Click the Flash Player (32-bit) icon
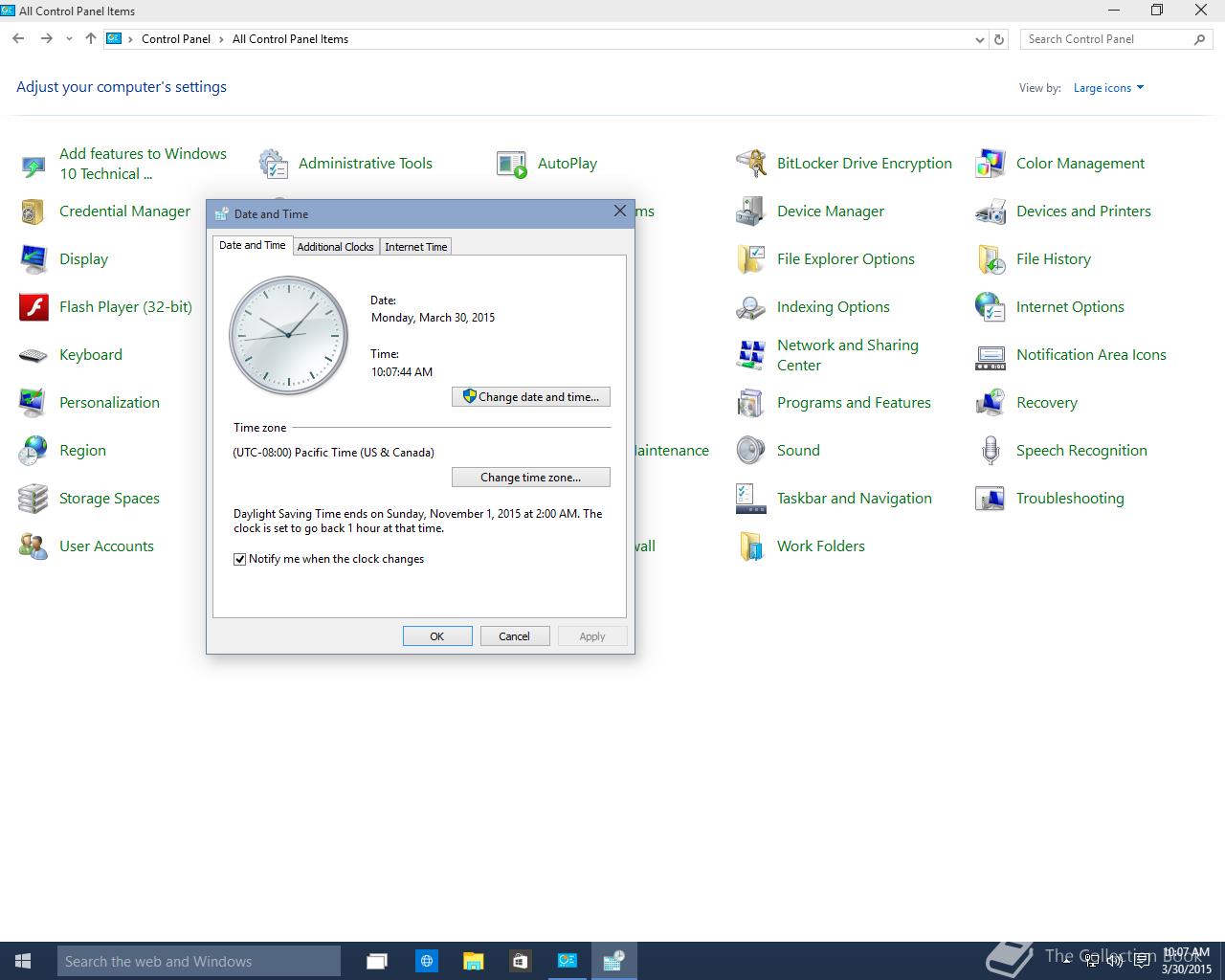This screenshot has height=980, width=1225. tap(33, 307)
